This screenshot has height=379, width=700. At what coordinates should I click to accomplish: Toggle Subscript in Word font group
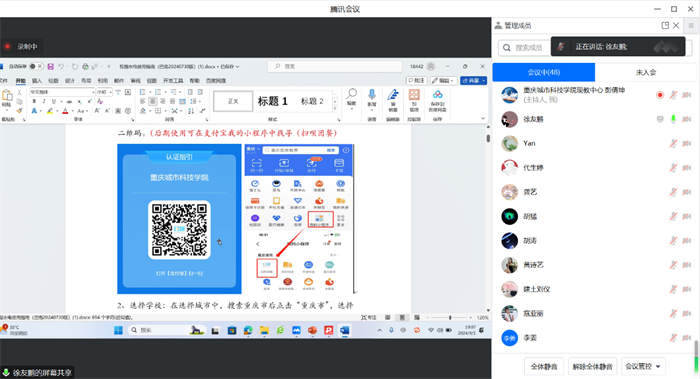click(x=79, y=101)
